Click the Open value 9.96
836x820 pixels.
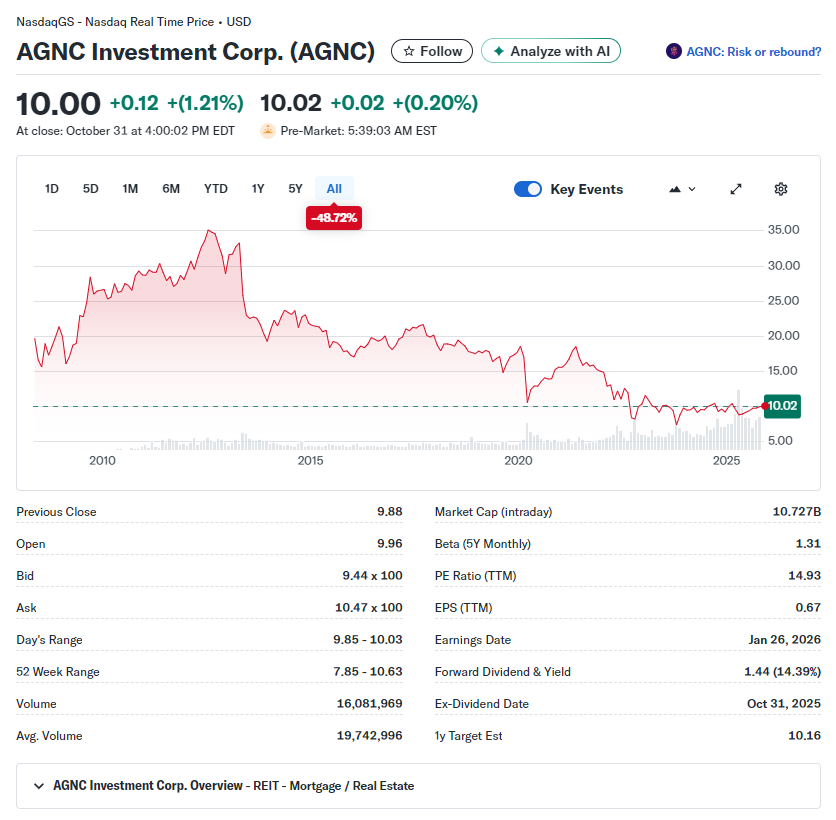click(x=390, y=544)
